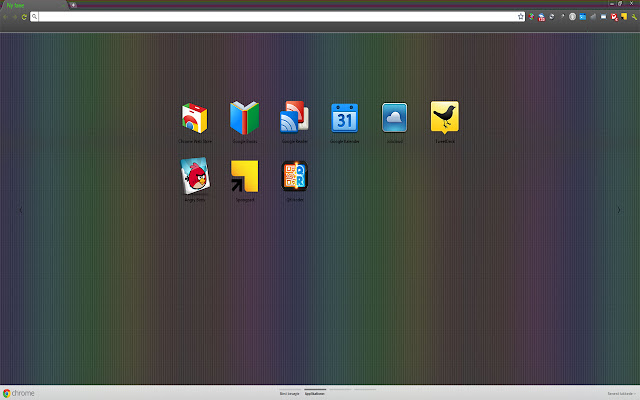Image resolution: width=640 pixels, height=400 pixels.
Task: Click the red checkmark extension icon
Action: tap(614, 17)
